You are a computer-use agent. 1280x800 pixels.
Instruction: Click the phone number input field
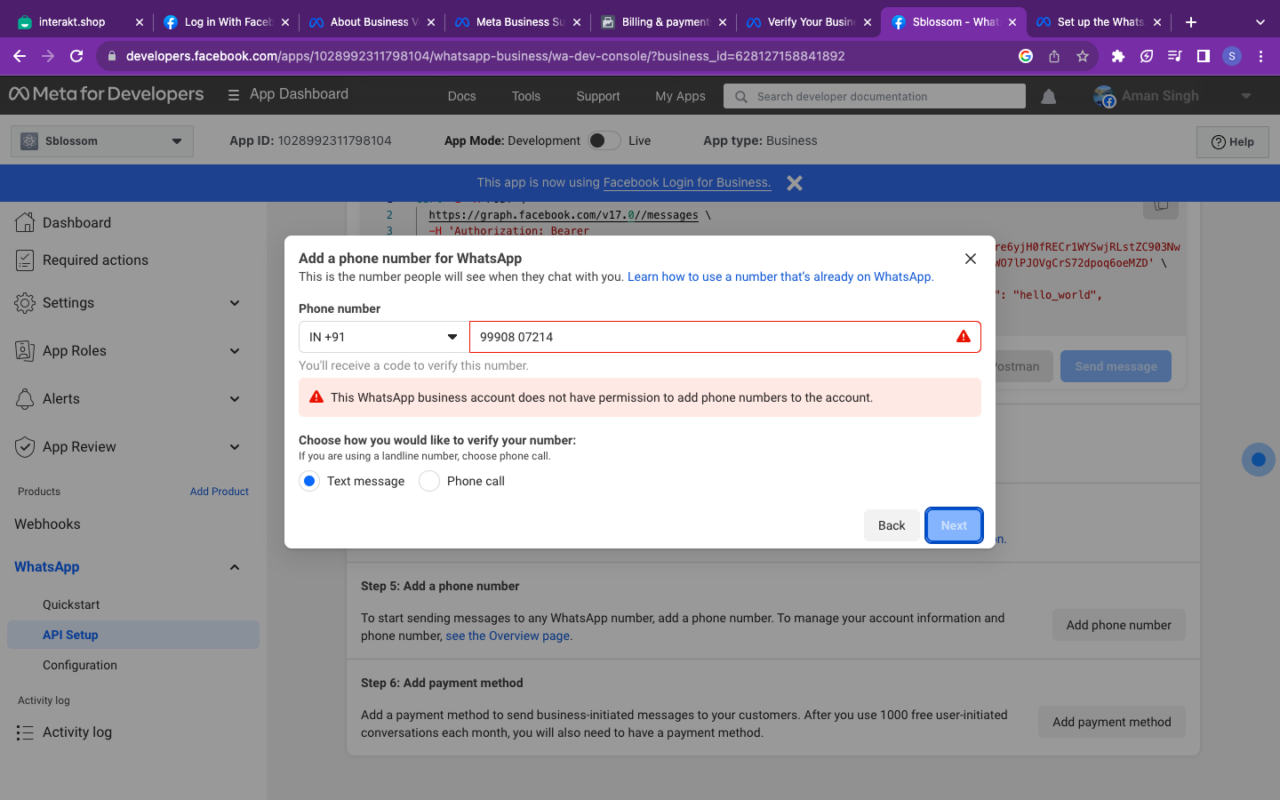725,337
